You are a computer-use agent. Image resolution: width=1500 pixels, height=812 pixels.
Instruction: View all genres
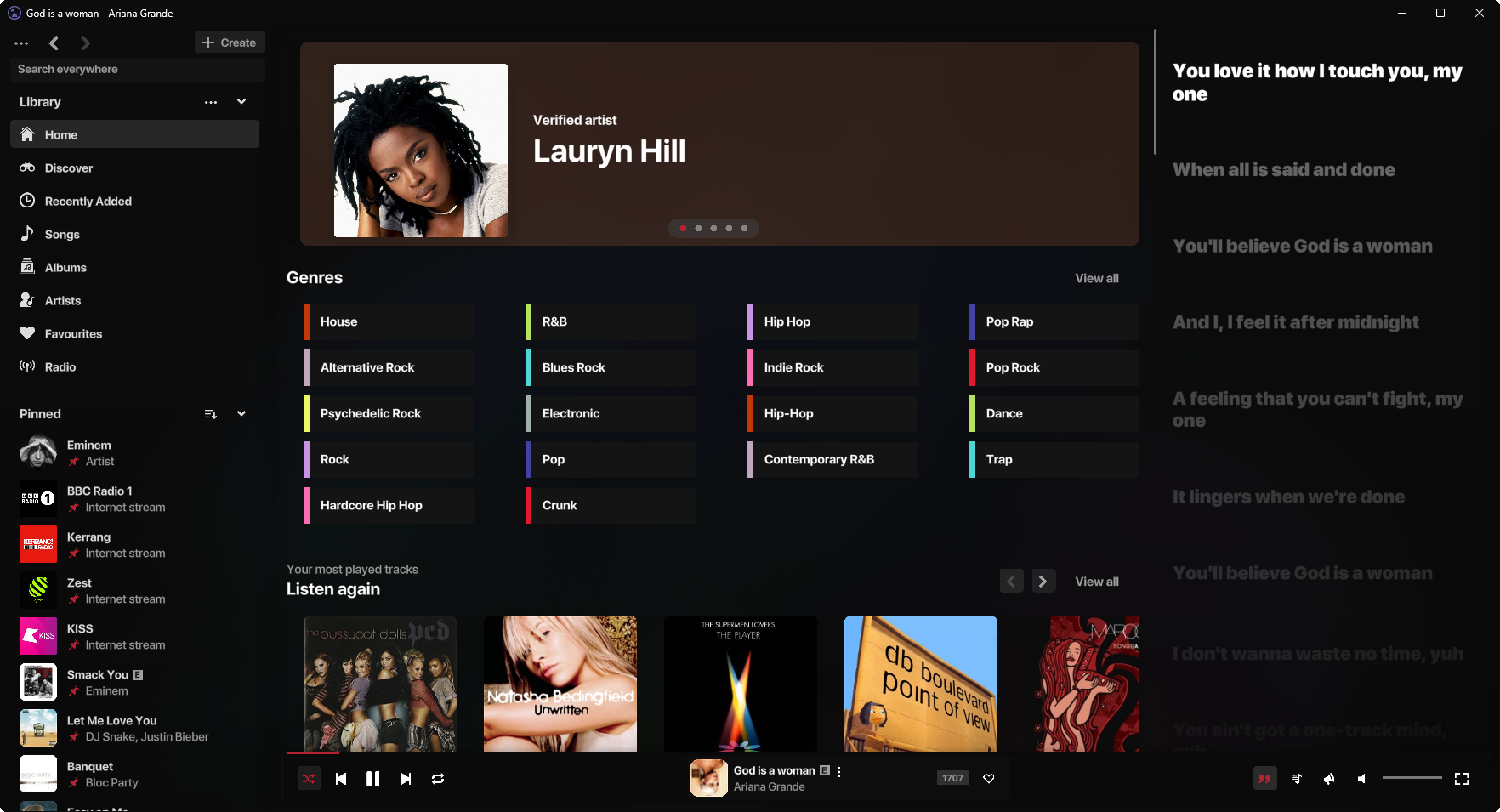click(x=1097, y=278)
